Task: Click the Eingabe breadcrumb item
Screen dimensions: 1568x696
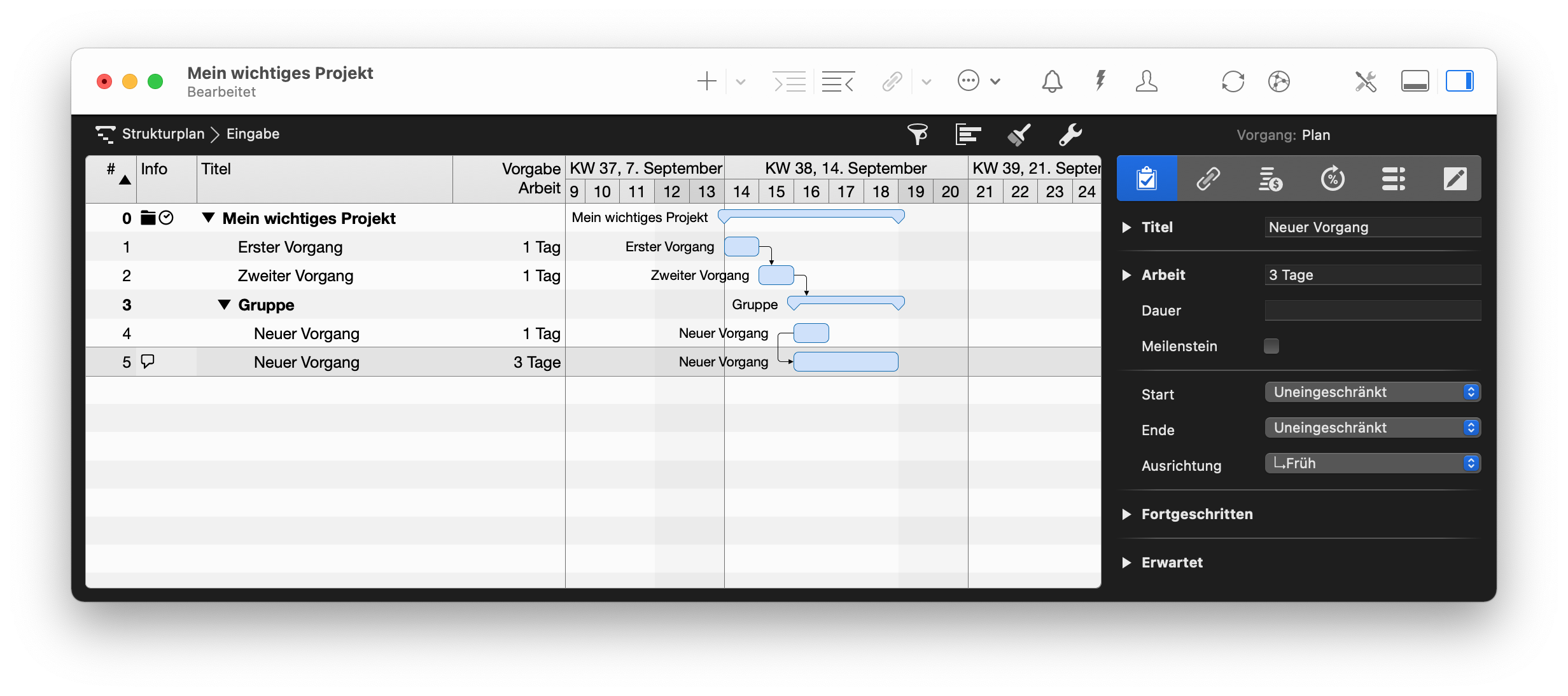Action: pyautogui.click(x=253, y=134)
